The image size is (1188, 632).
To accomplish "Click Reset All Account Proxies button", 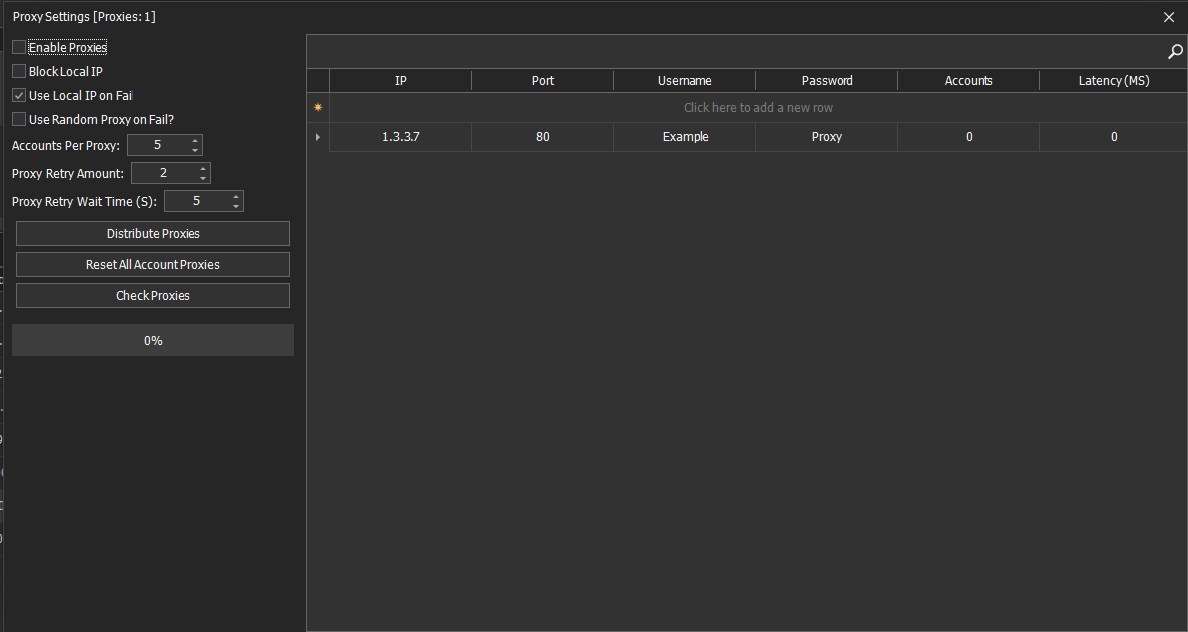I will pyautogui.click(x=153, y=265).
